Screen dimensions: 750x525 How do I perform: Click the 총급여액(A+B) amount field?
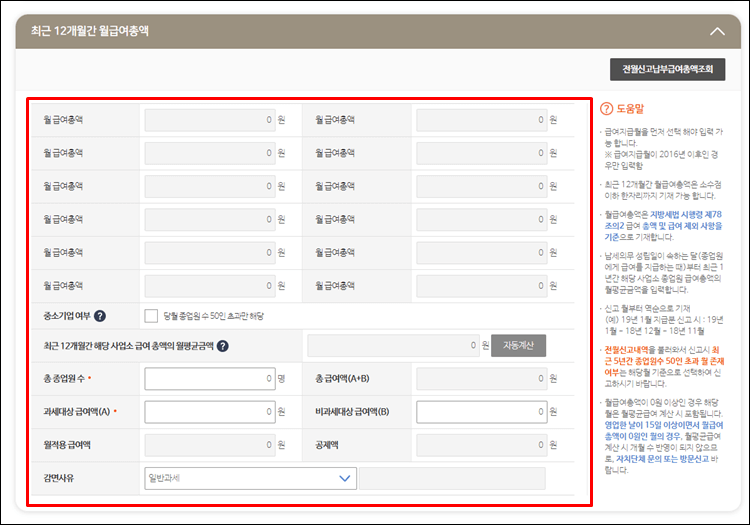point(482,379)
